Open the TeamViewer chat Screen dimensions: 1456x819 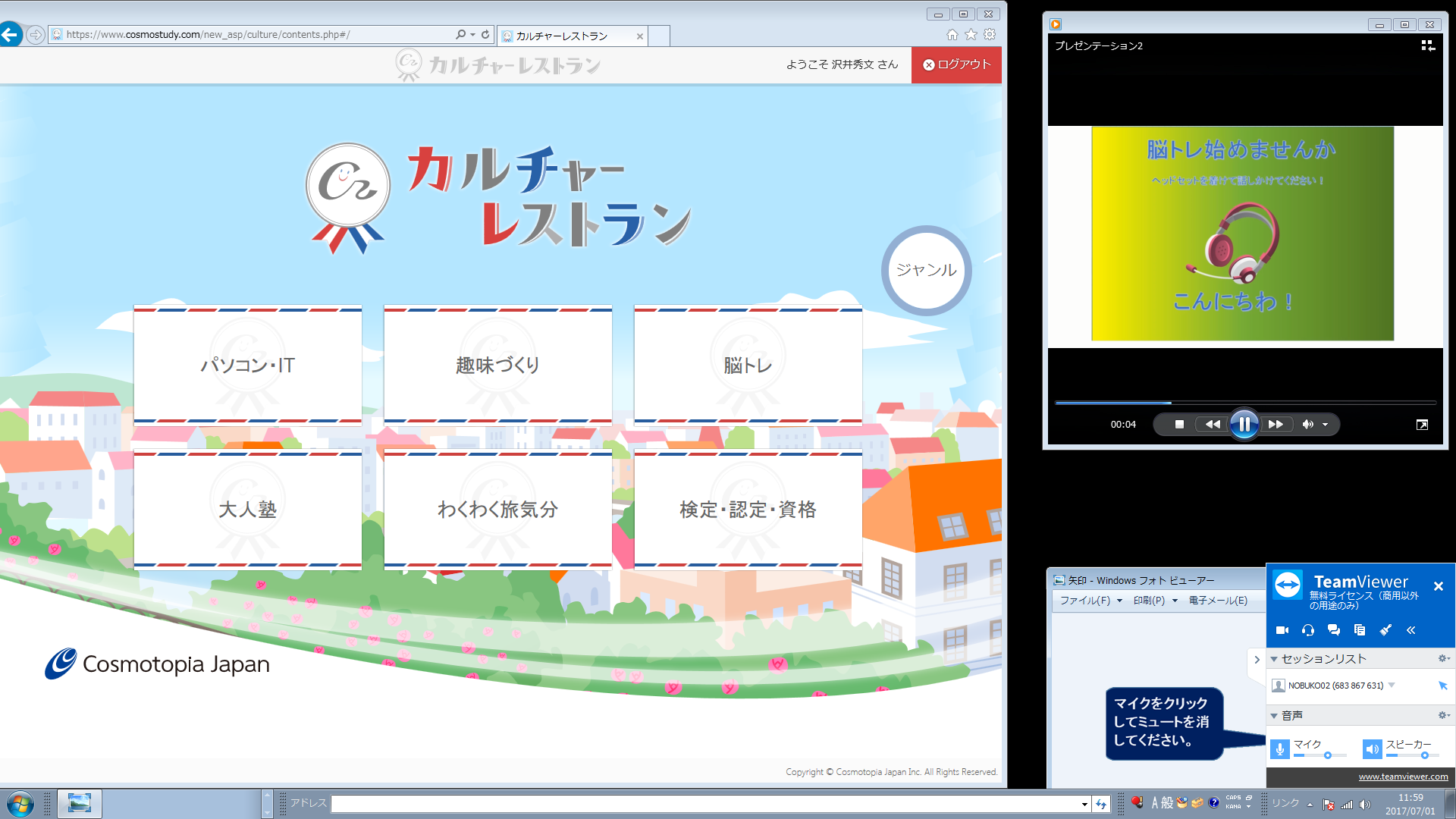1334,630
